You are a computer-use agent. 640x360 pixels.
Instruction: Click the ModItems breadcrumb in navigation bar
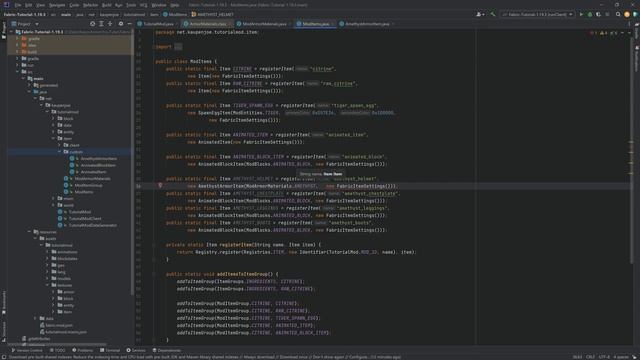[x=176, y=14]
